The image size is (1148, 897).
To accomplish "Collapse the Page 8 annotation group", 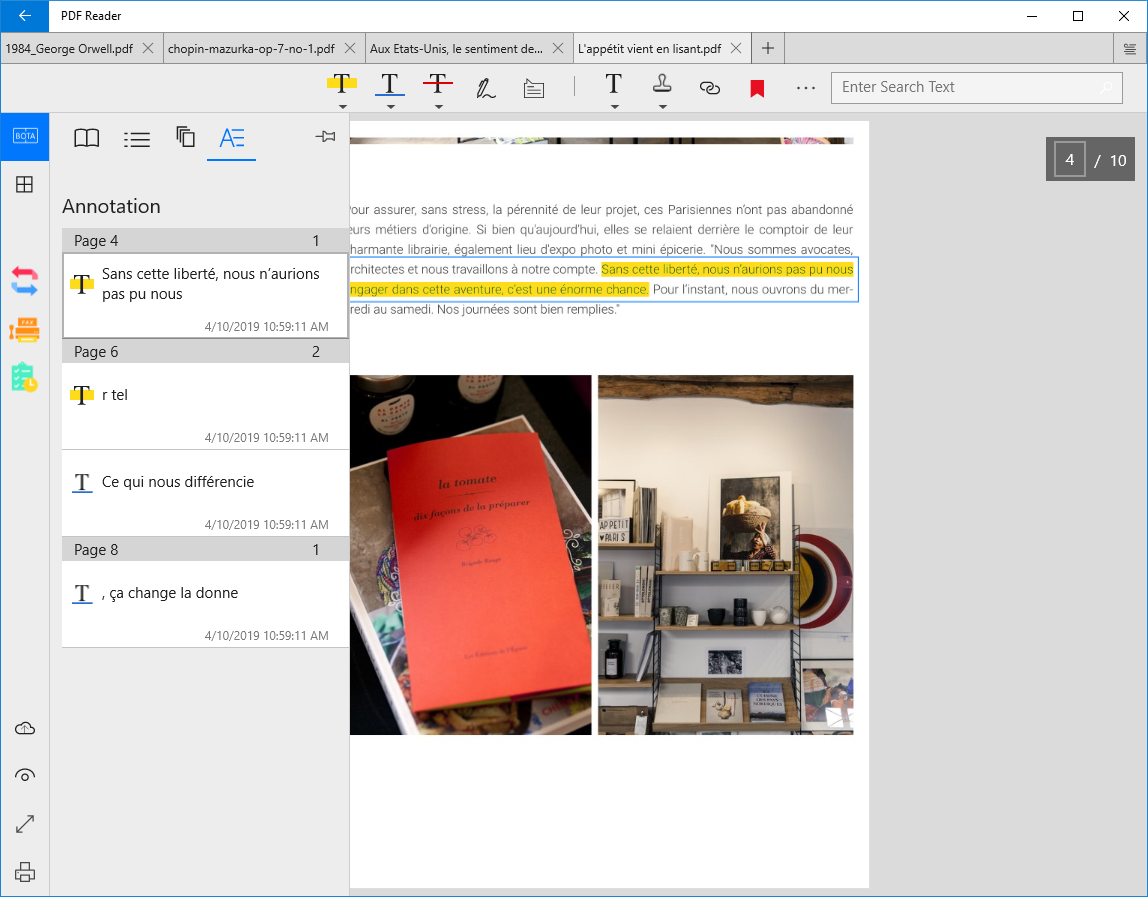I will [205, 550].
